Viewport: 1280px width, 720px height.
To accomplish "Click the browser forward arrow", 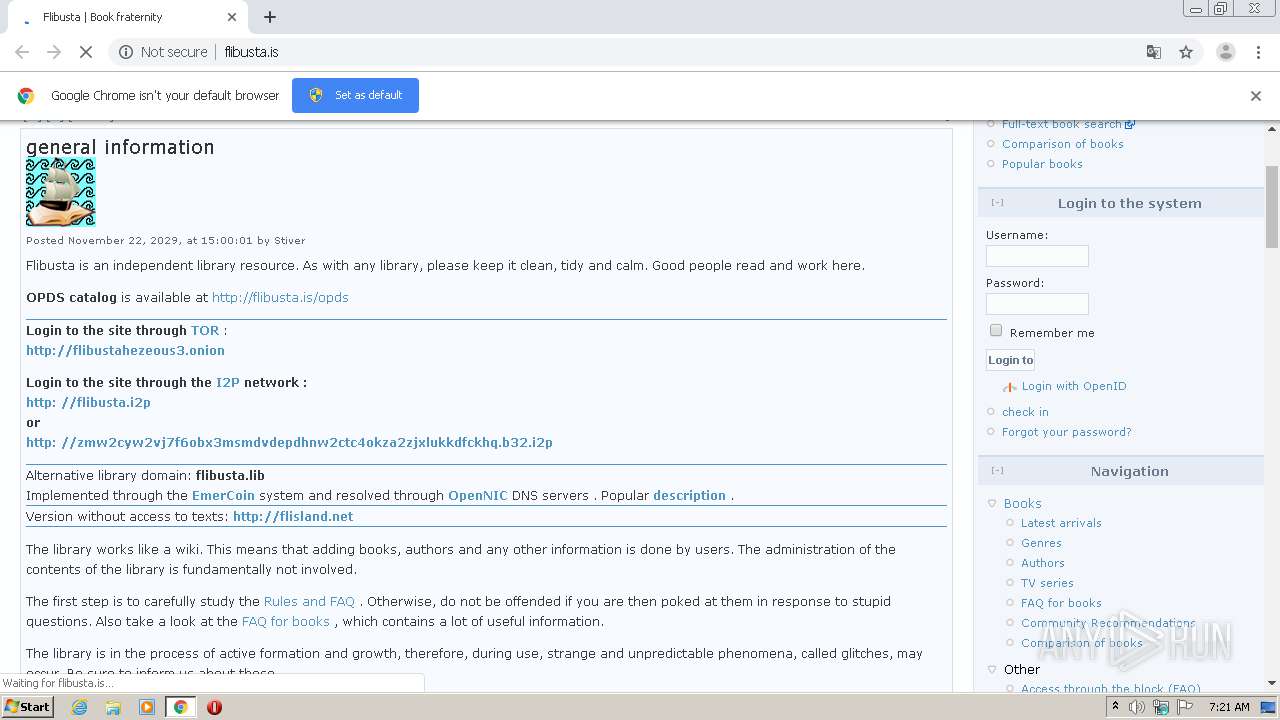I will pyautogui.click(x=54, y=52).
